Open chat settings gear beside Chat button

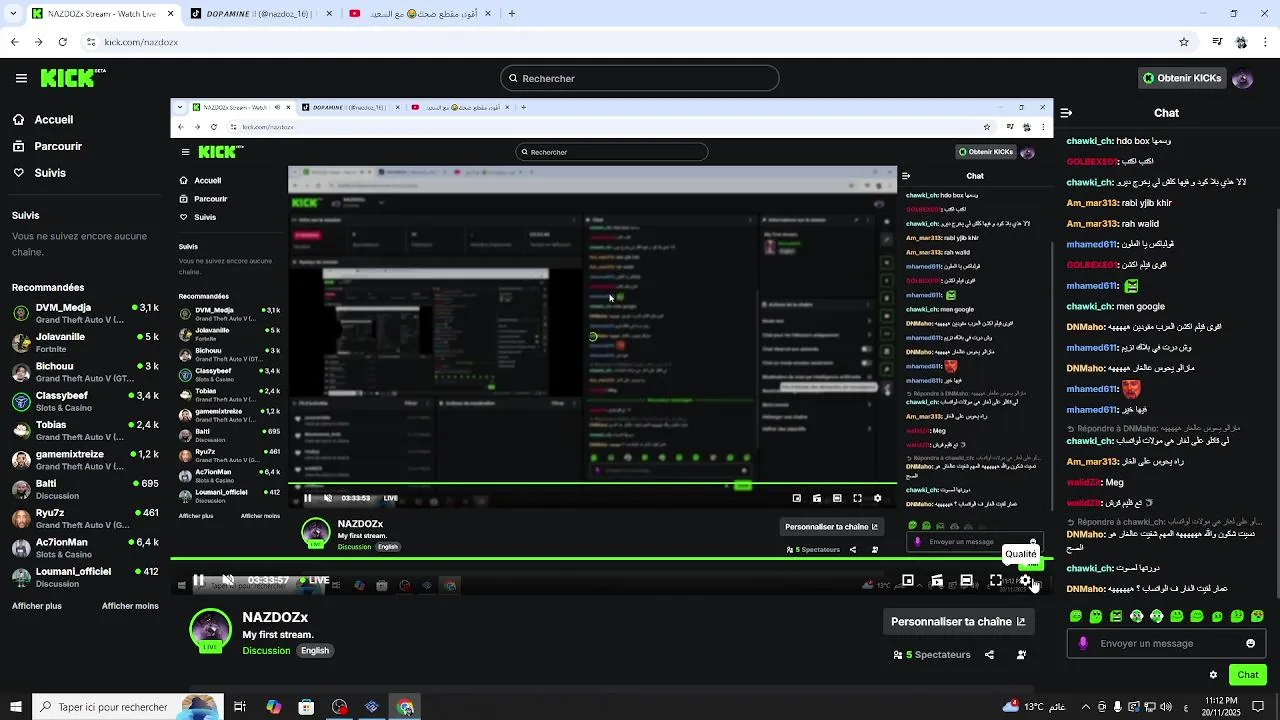pyautogui.click(x=1213, y=675)
